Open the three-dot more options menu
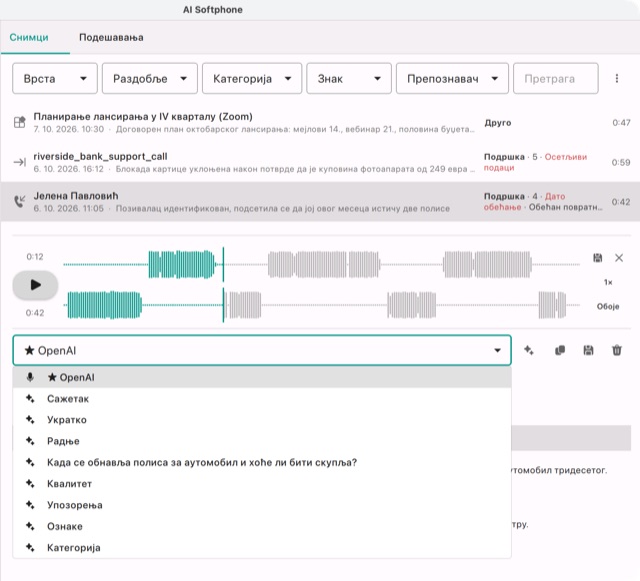This screenshot has height=581, width=640. (617, 78)
